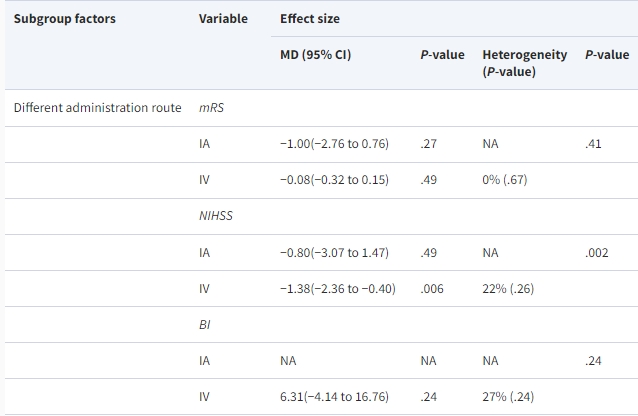This screenshot has width=638, height=416.
Task: Click the 27% (.24) heterogeneity cell
Action: 507,397
